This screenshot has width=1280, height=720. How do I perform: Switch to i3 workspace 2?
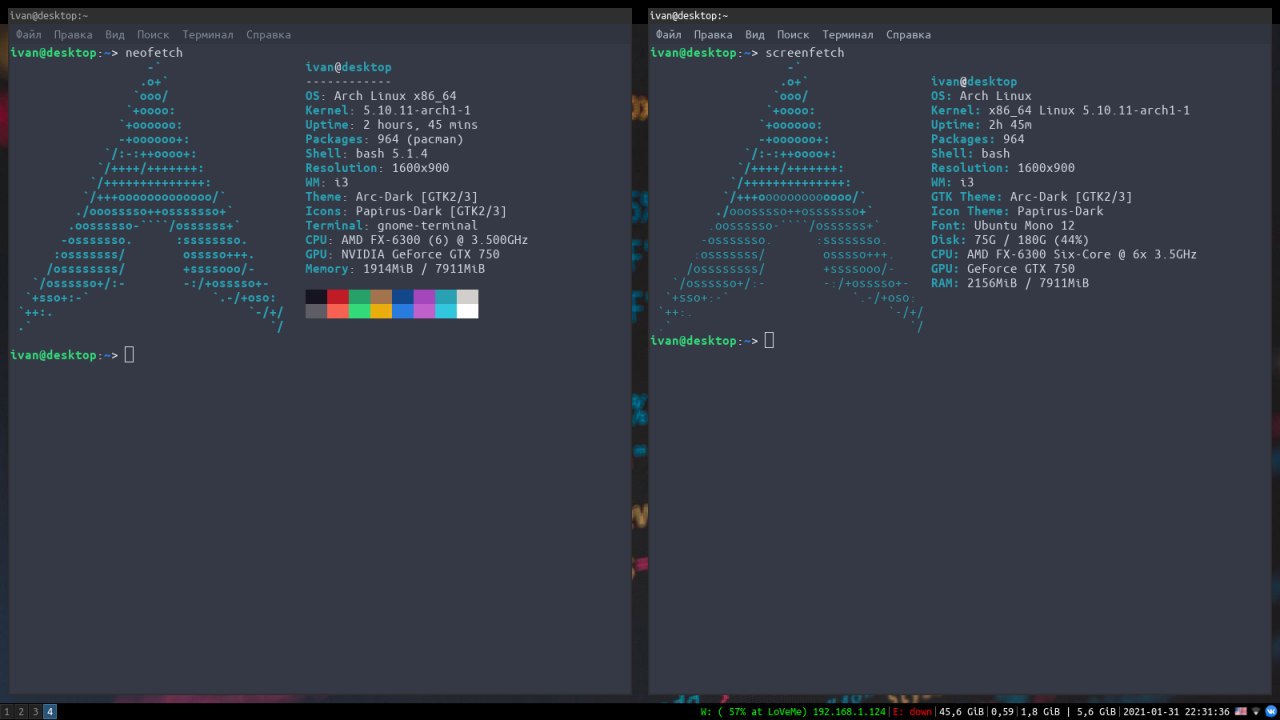pos(21,712)
